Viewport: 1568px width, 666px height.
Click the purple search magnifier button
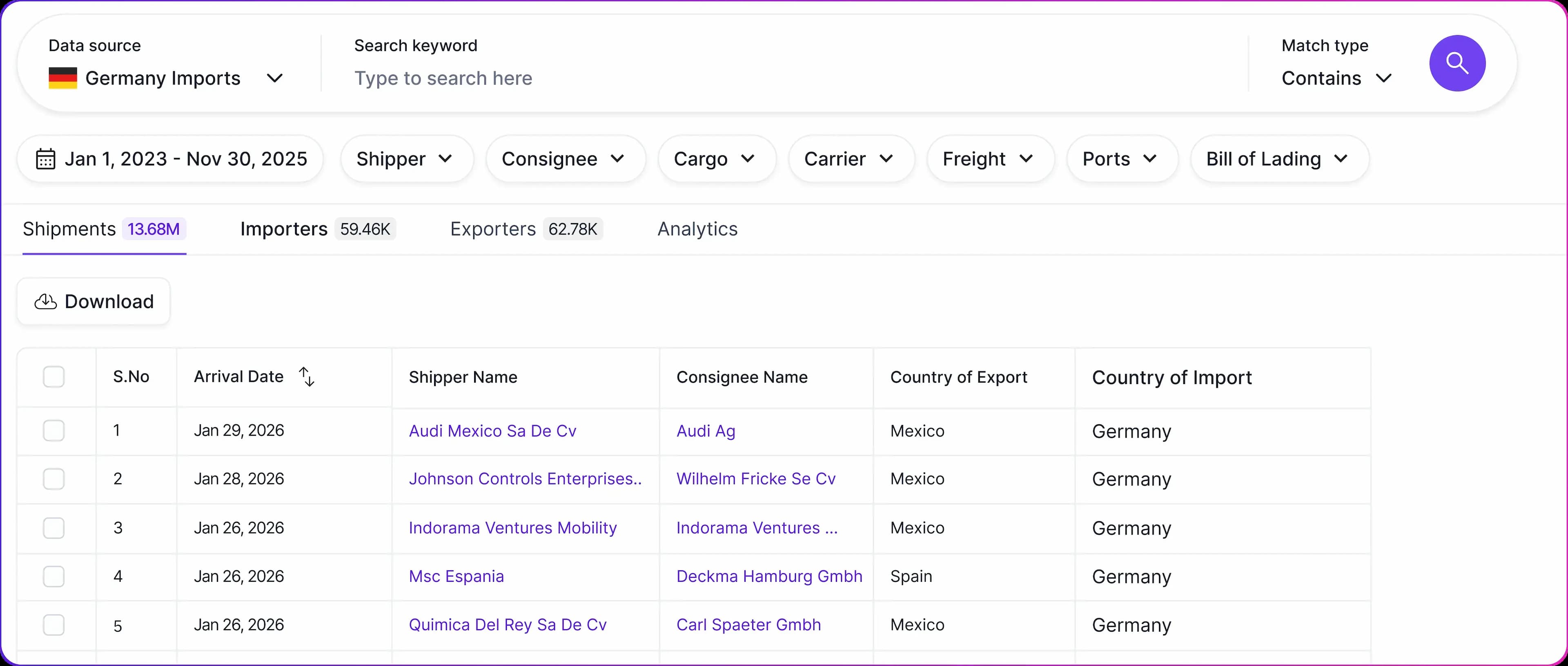tap(1457, 63)
